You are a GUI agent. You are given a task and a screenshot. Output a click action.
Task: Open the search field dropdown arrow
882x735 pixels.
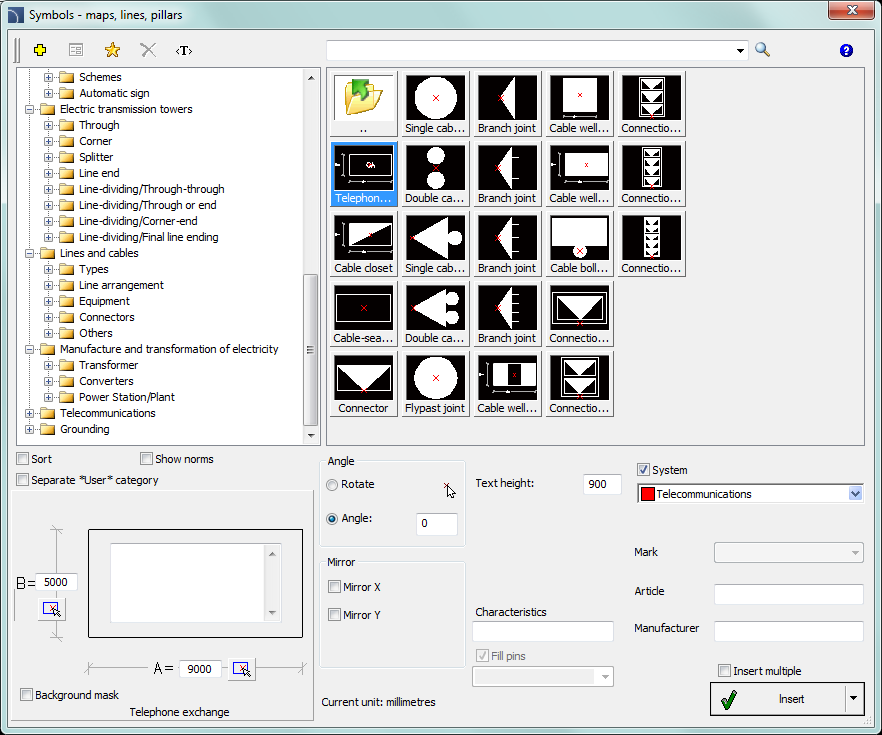click(741, 50)
